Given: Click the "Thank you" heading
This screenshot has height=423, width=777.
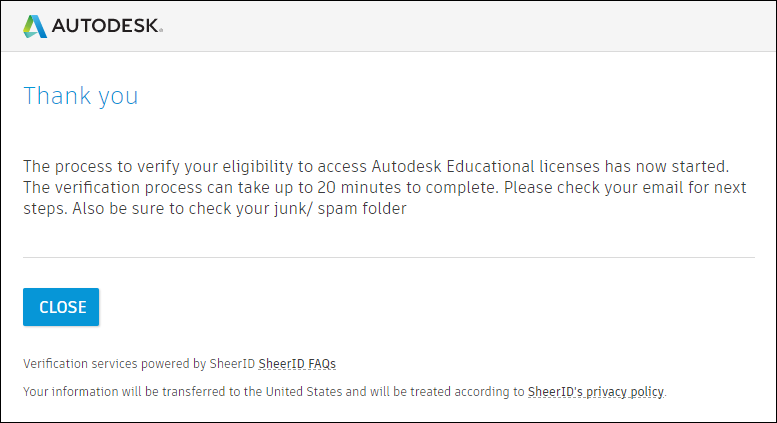Looking at the screenshot, I should pos(81,96).
